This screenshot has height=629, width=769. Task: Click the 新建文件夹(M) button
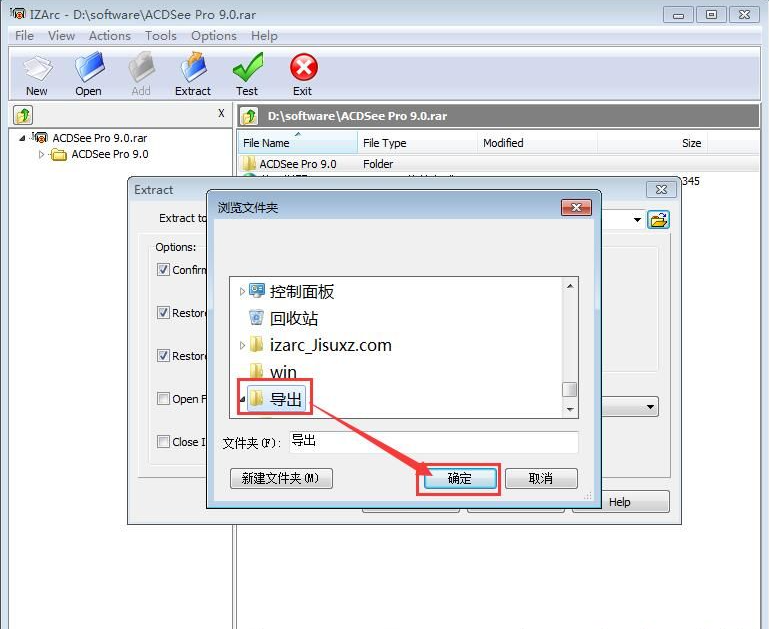click(281, 478)
